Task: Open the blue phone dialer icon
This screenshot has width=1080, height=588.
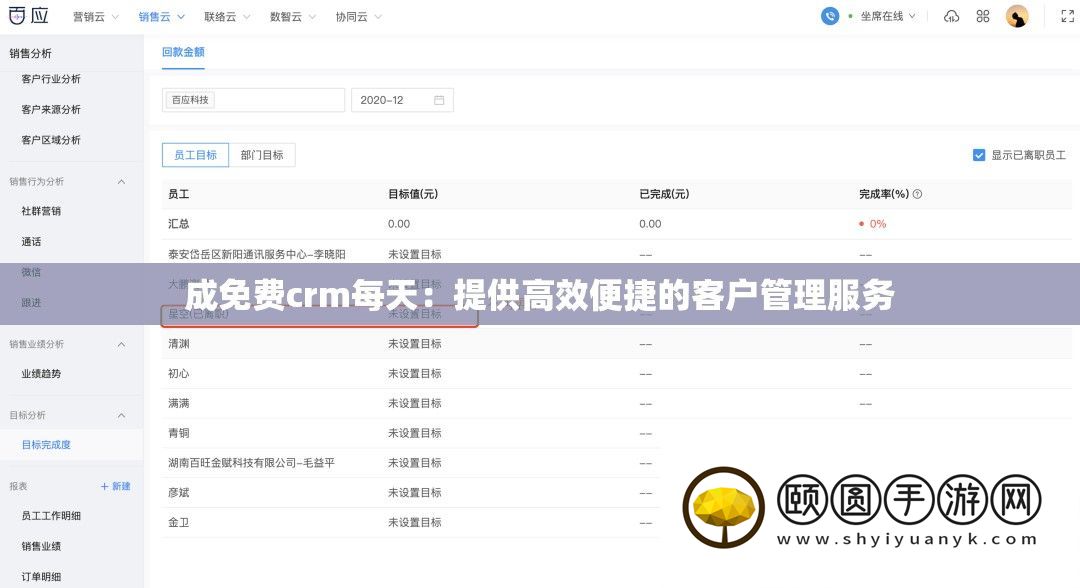Action: [x=830, y=16]
